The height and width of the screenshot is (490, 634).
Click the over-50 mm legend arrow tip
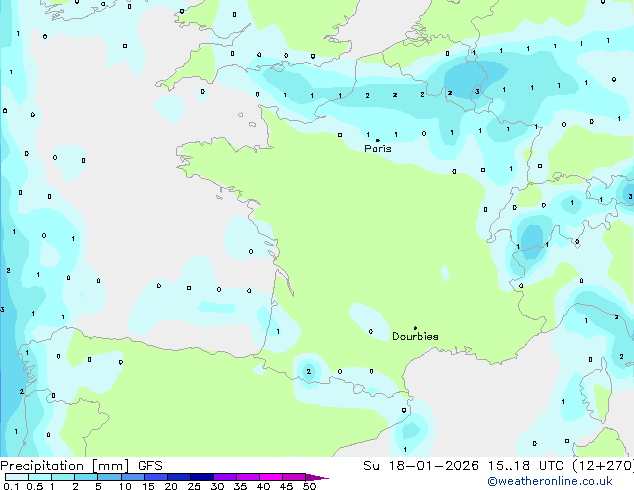317,477
